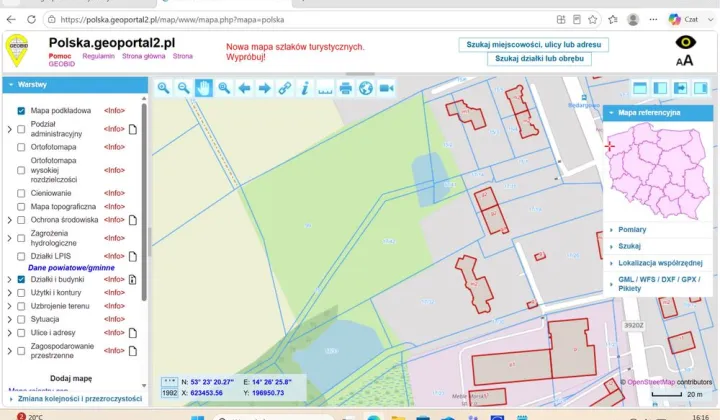Open document icon next to Podział administracyjny
The height and width of the screenshot is (420, 720).
click(133, 129)
